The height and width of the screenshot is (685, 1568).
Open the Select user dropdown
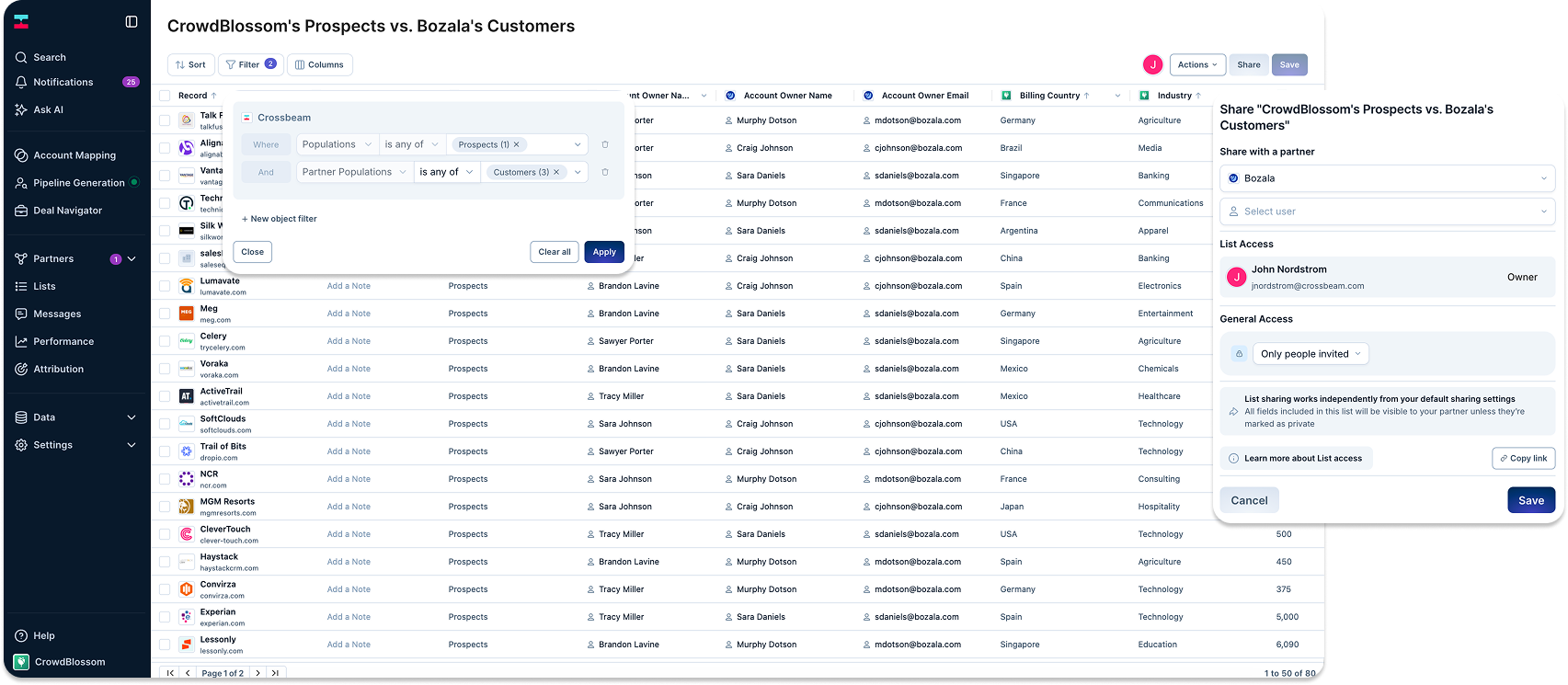tap(1387, 211)
